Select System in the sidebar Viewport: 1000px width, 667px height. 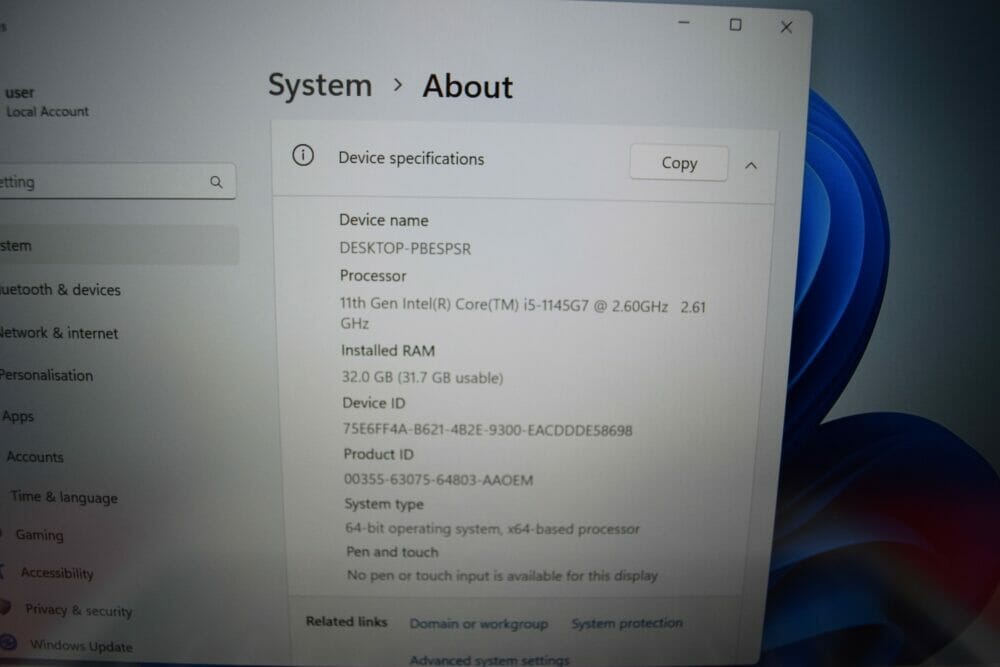pos(119,246)
